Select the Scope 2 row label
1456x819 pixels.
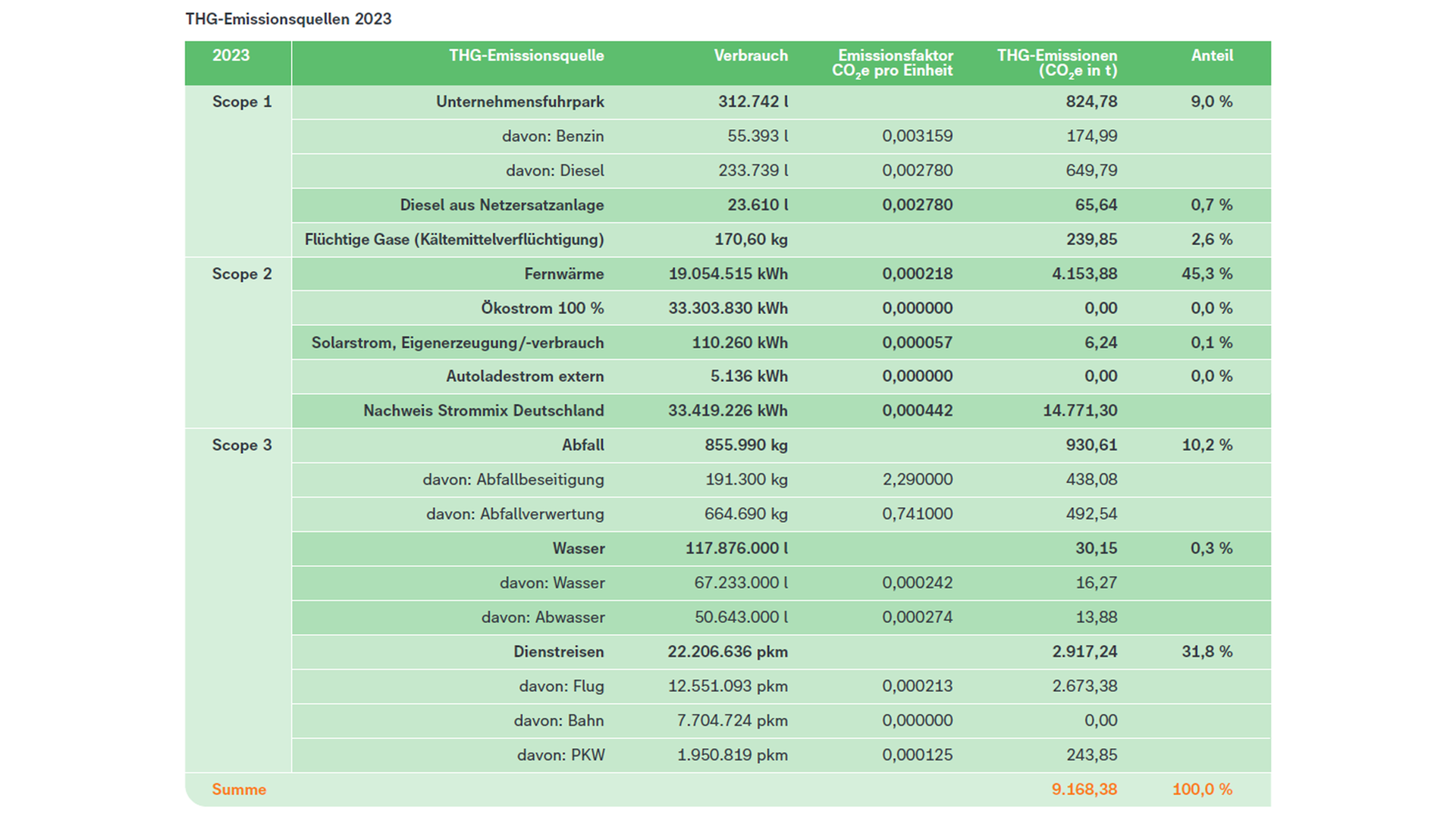tap(241, 274)
